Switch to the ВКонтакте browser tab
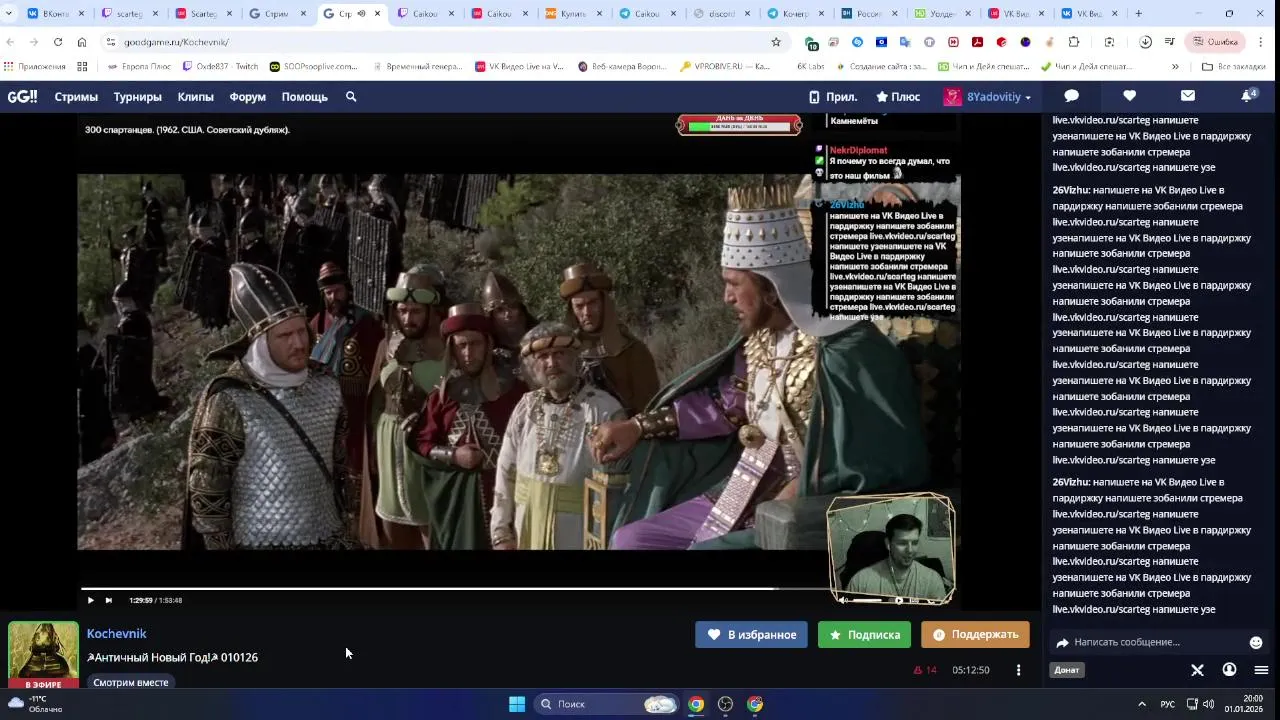The image size is (1280, 720). coord(55,14)
